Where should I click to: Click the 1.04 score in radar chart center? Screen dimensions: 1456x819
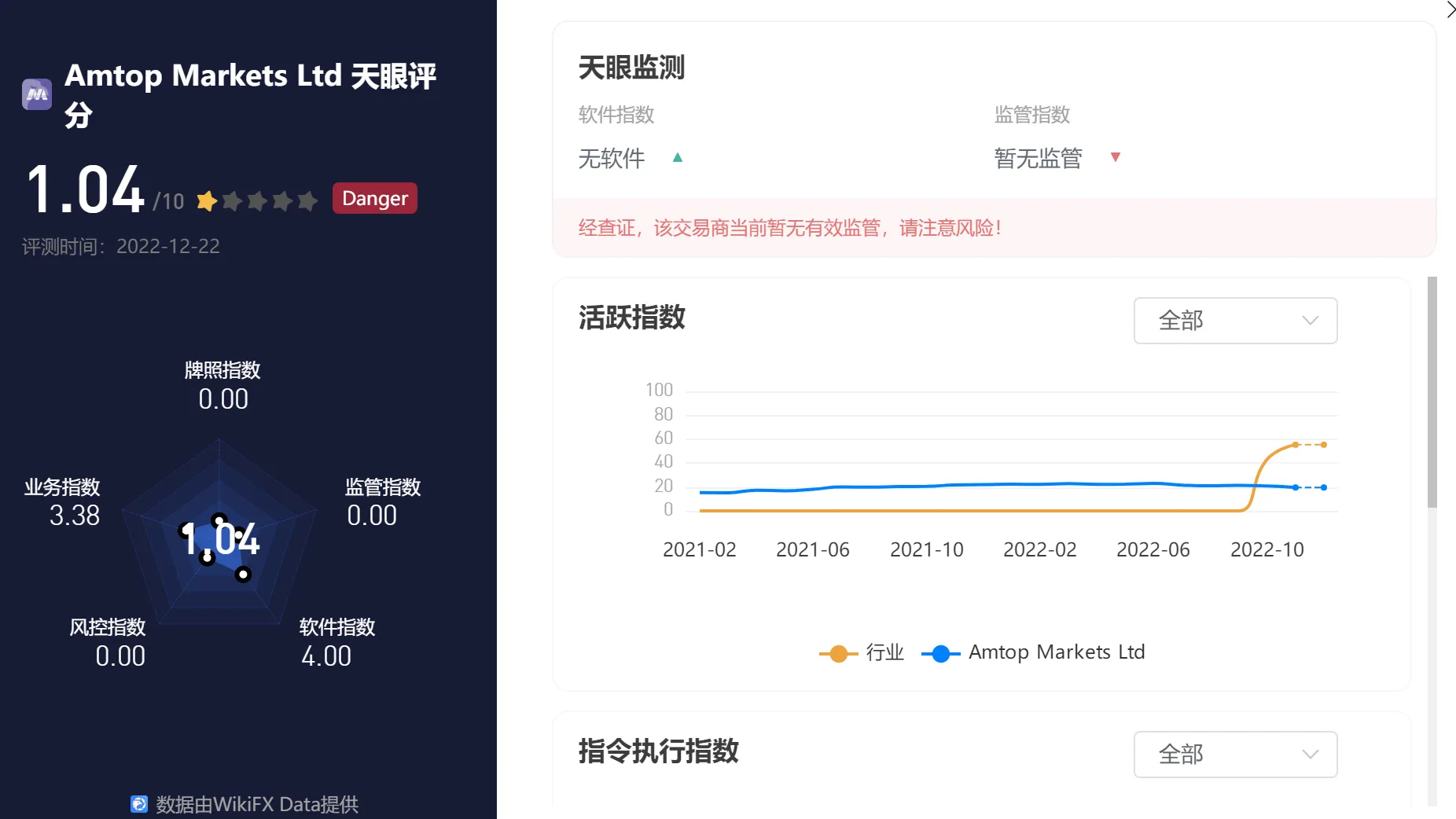point(220,539)
